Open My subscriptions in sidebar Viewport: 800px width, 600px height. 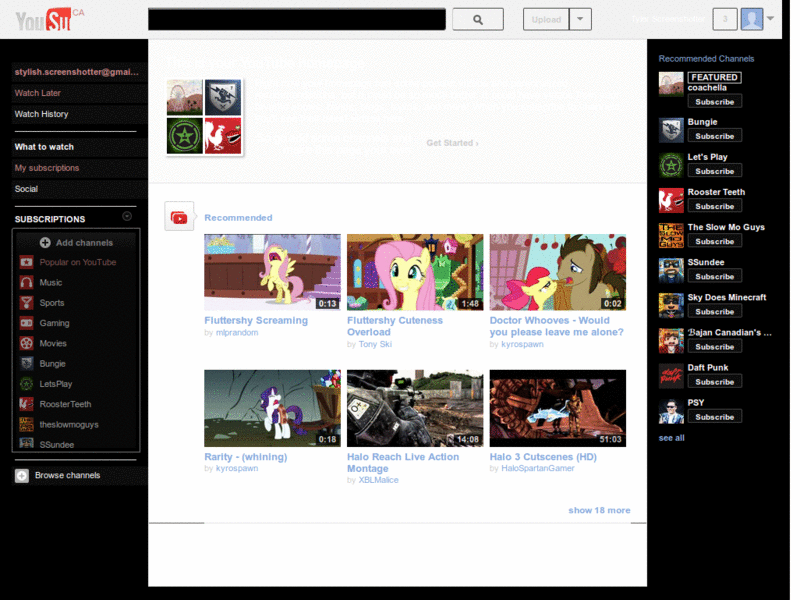pos(47,168)
